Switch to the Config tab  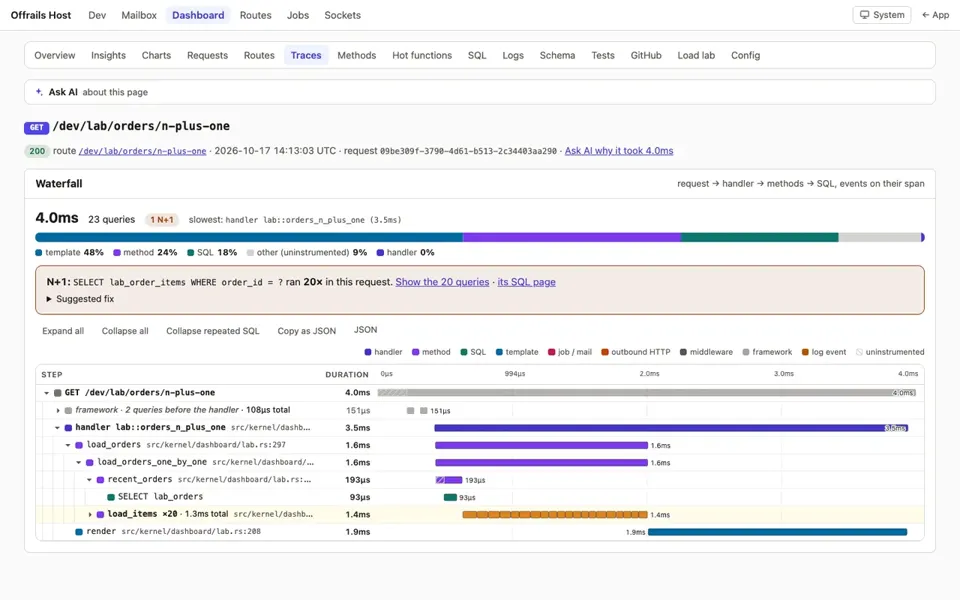[745, 55]
